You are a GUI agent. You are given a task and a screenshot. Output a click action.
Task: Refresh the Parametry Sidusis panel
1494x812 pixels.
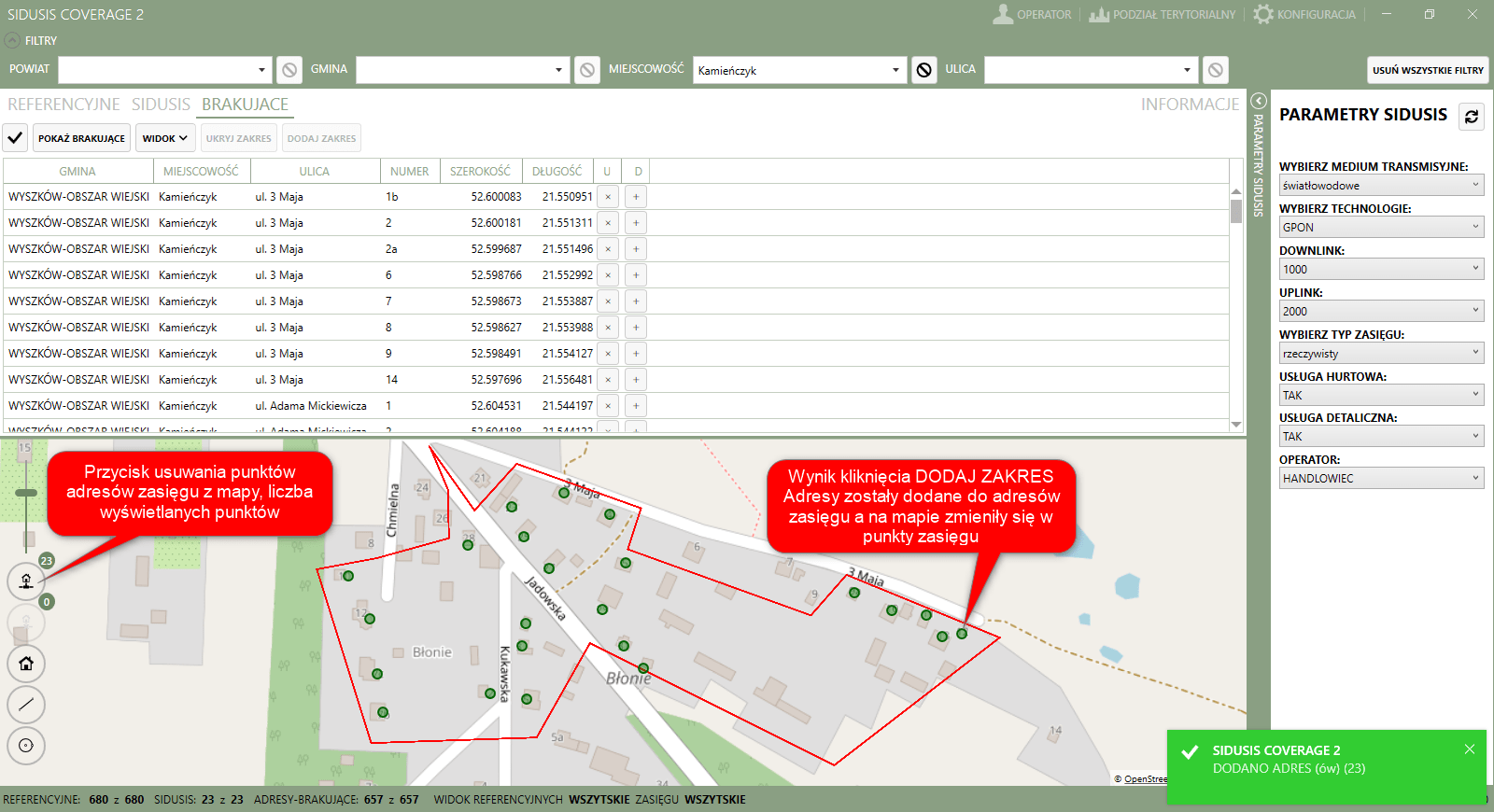coord(1472,117)
